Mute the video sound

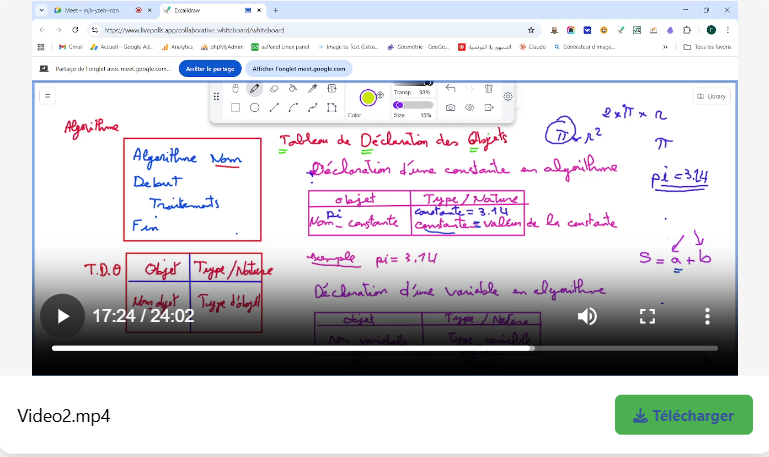(587, 316)
